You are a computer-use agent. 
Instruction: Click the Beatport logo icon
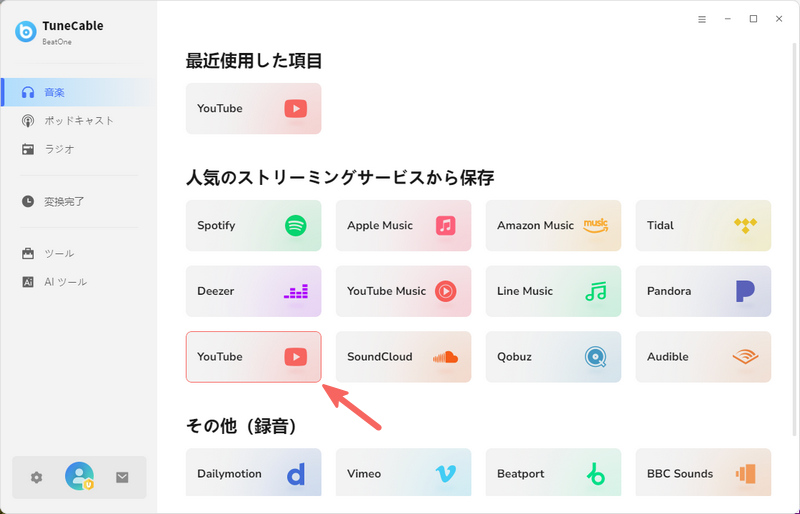(596, 474)
